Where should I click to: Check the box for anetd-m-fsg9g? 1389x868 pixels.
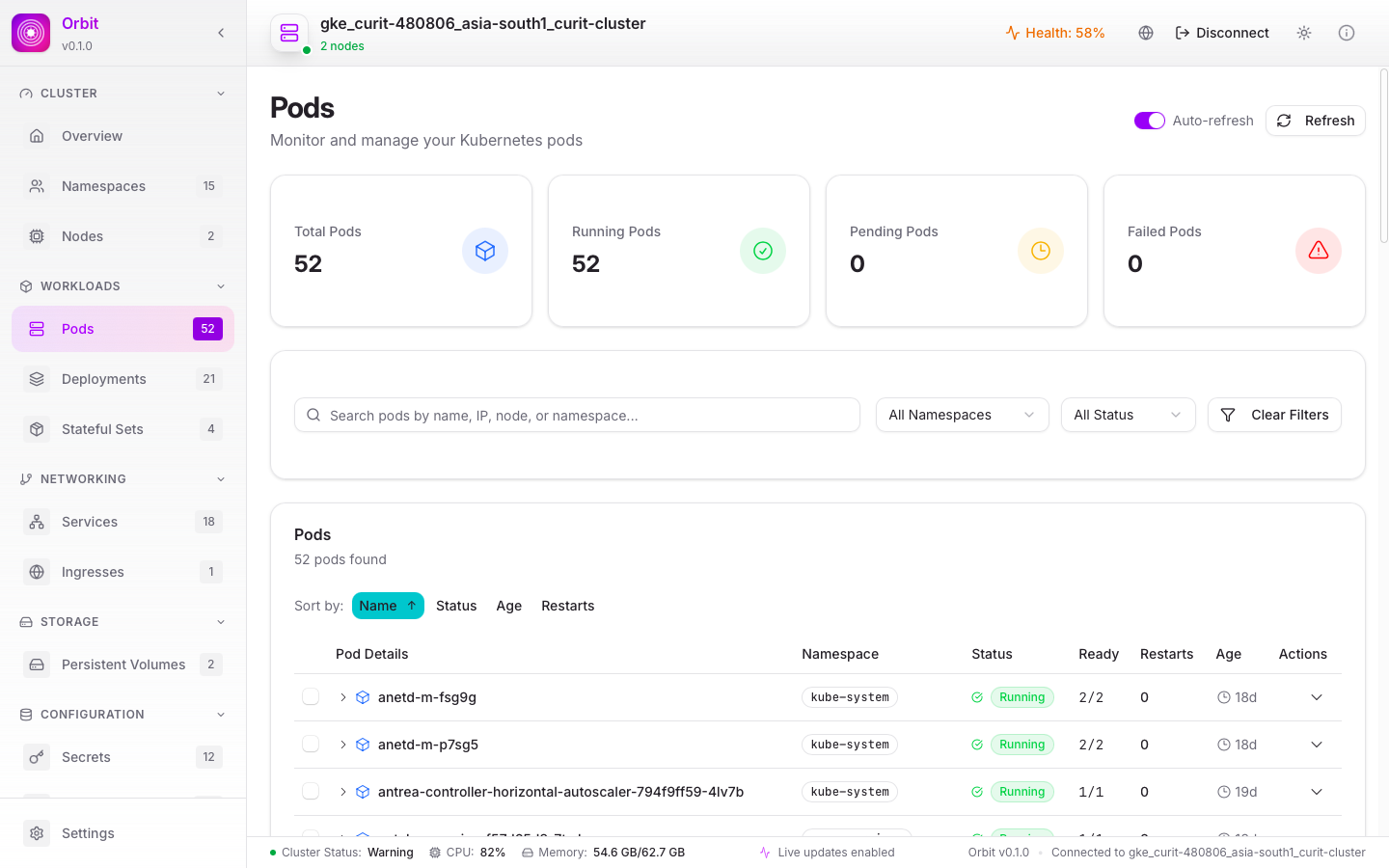tap(311, 696)
